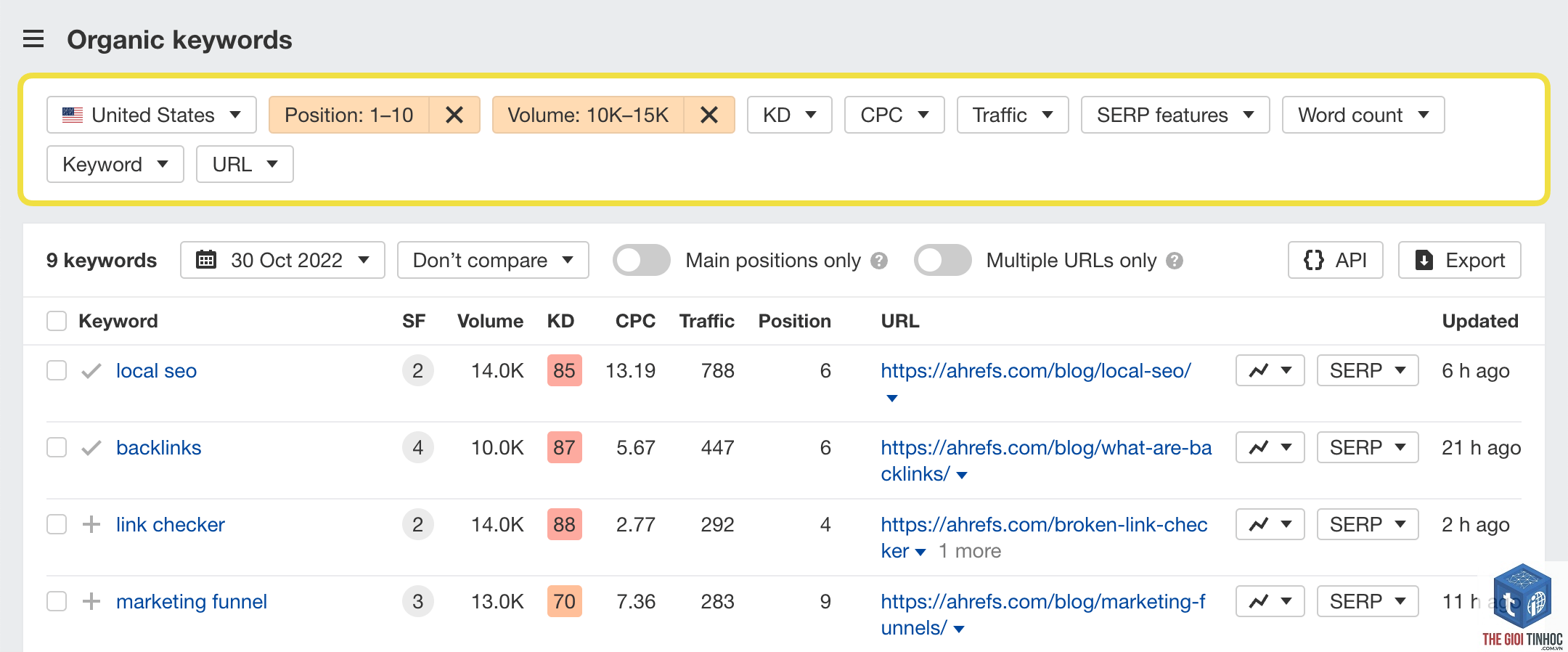
Task: Open the United States country dropdown
Action: [152, 115]
